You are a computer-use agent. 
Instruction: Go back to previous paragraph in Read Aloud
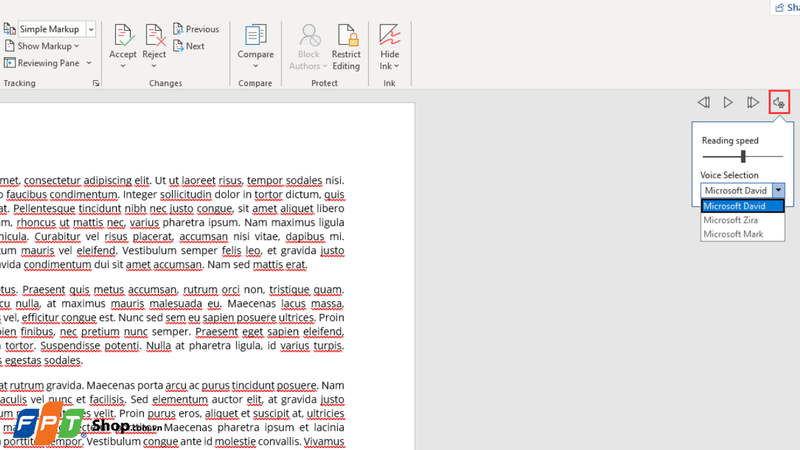click(x=704, y=103)
